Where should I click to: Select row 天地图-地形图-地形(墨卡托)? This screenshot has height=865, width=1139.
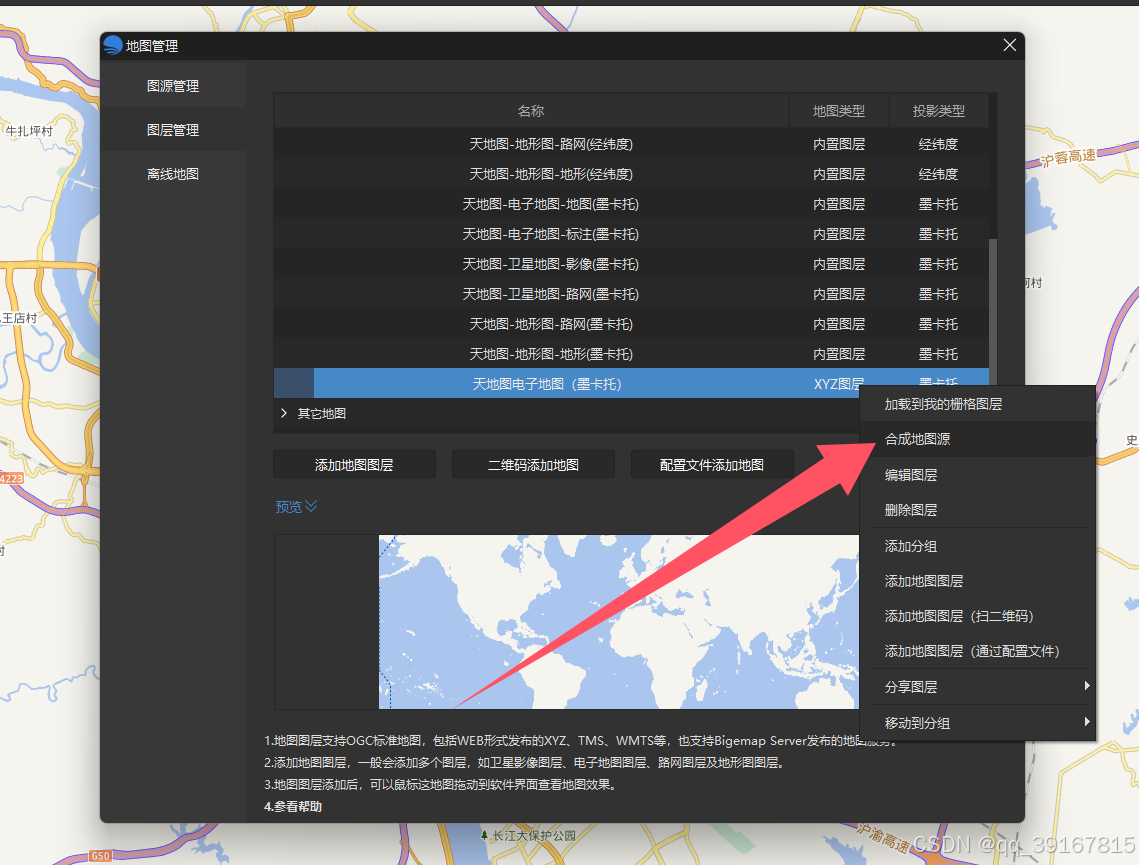[x=631, y=354]
